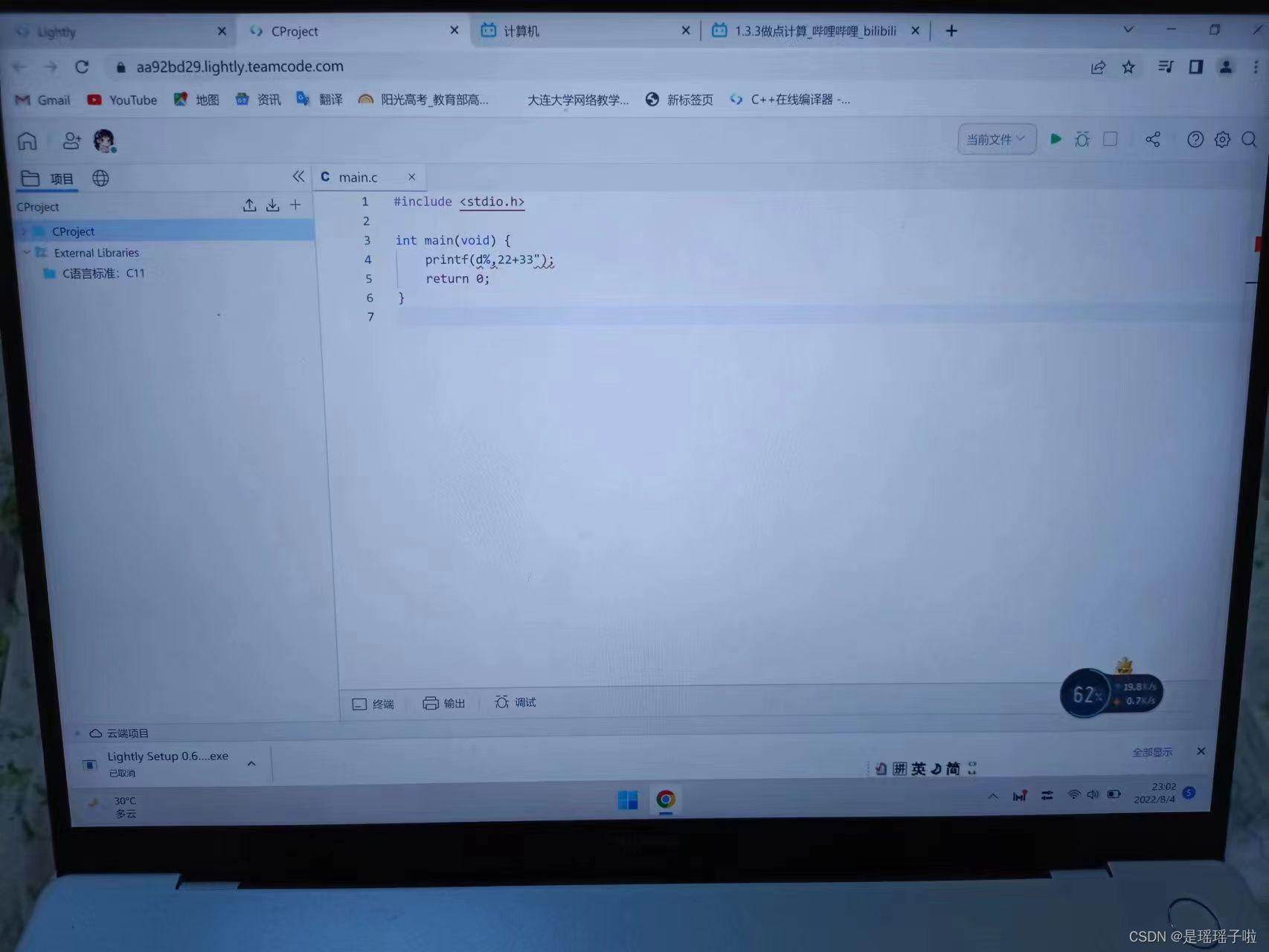Click the Chrome taskbar icon
Image resolution: width=1269 pixels, height=952 pixels.
click(666, 800)
